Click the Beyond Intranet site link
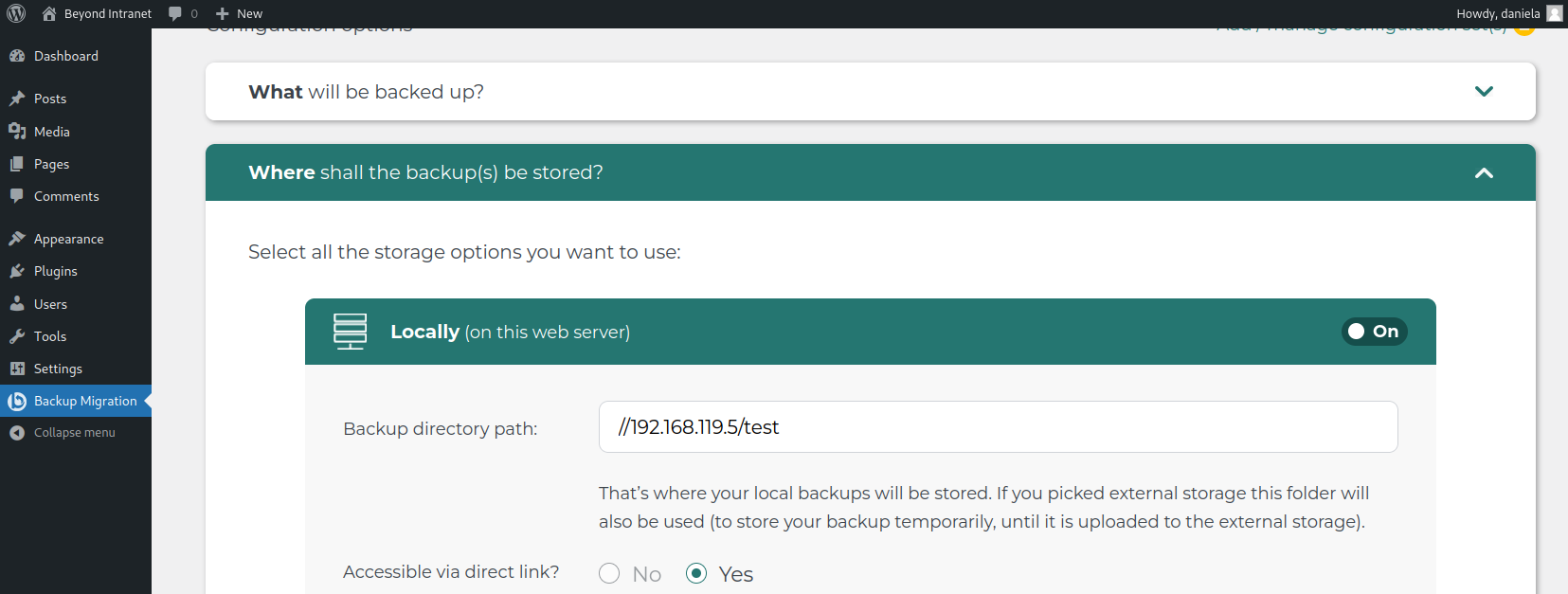 [107, 13]
